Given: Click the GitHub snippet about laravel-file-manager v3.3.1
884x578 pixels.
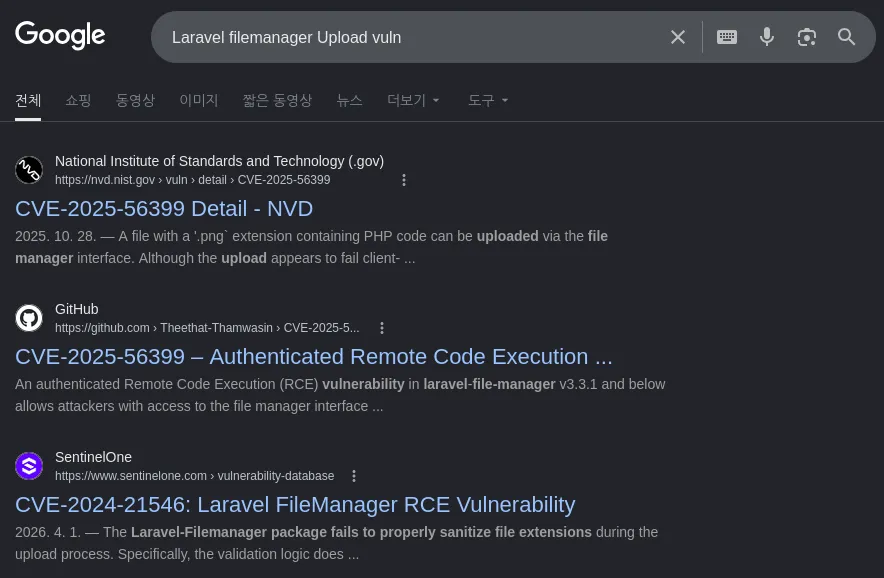Looking at the screenshot, I should (340, 395).
